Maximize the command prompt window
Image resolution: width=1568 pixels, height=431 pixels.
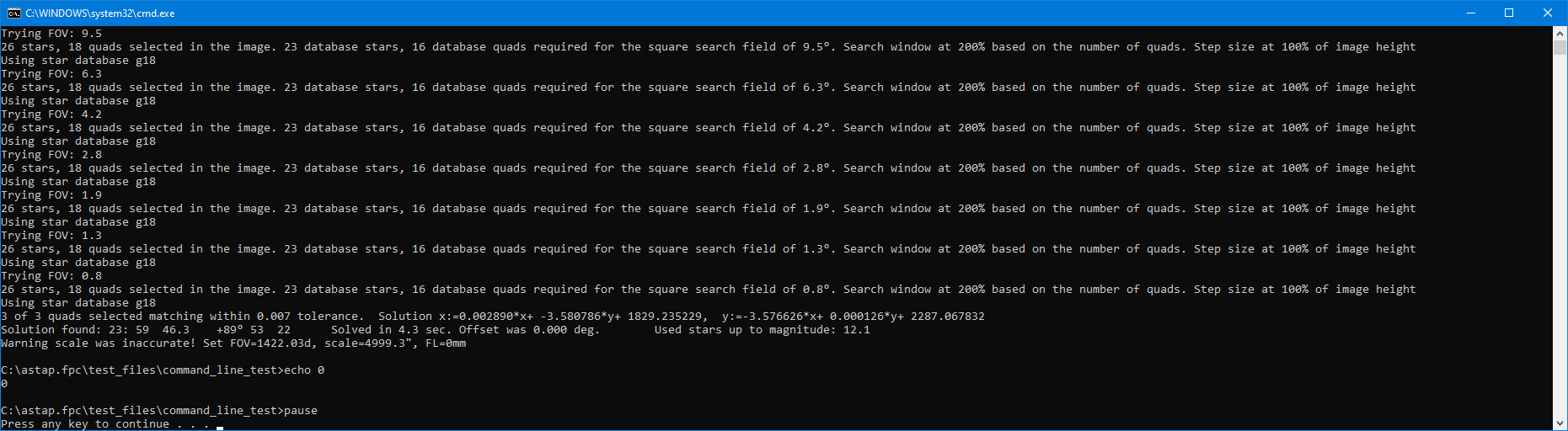(1509, 13)
